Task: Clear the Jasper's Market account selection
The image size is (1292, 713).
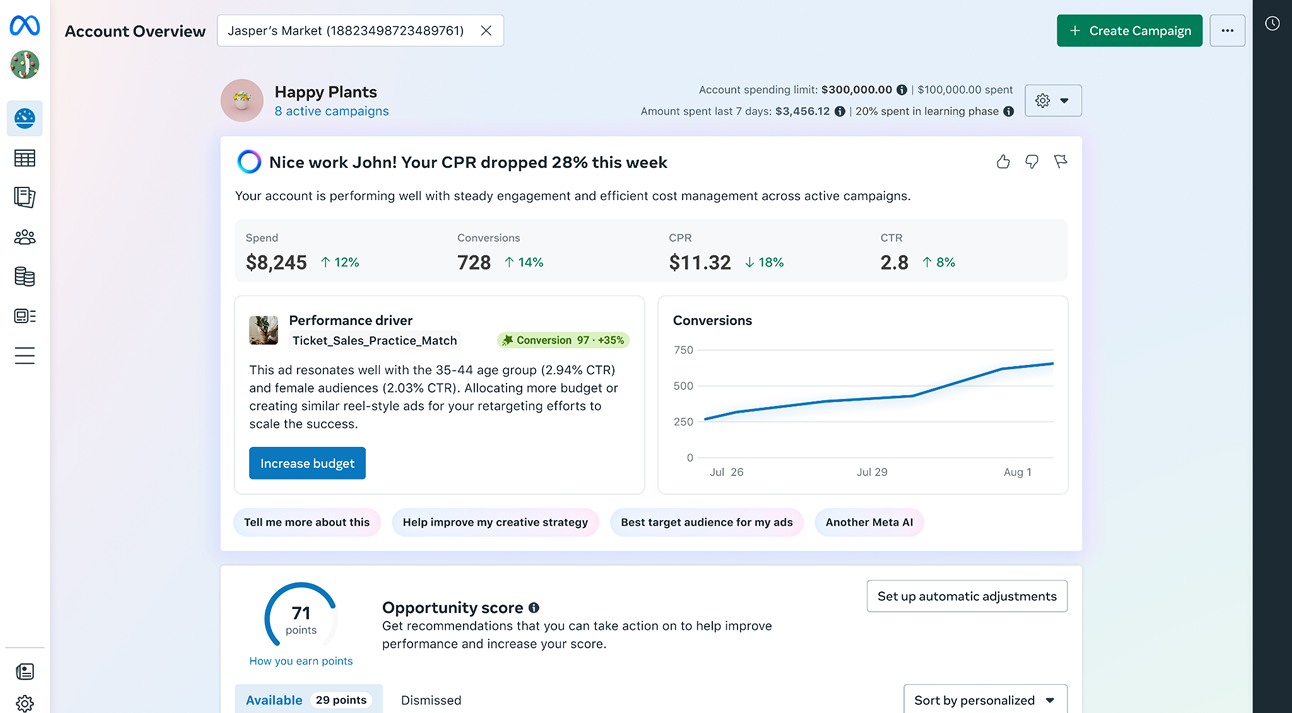Action: coord(486,31)
